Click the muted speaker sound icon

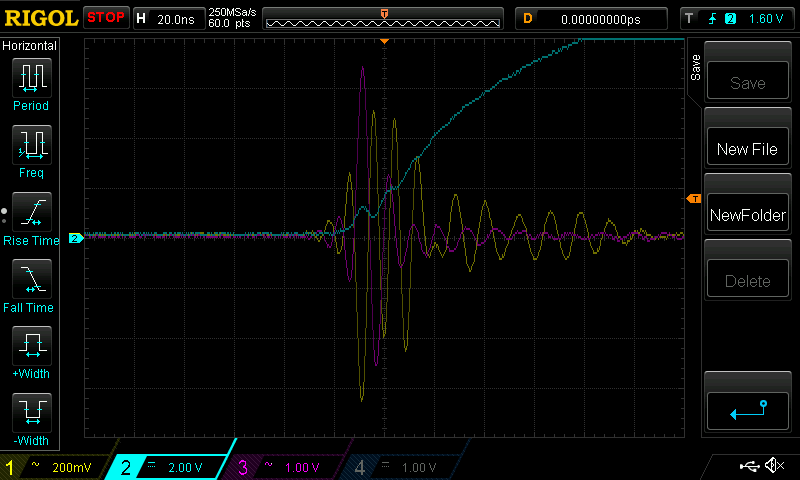coord(774,465)
